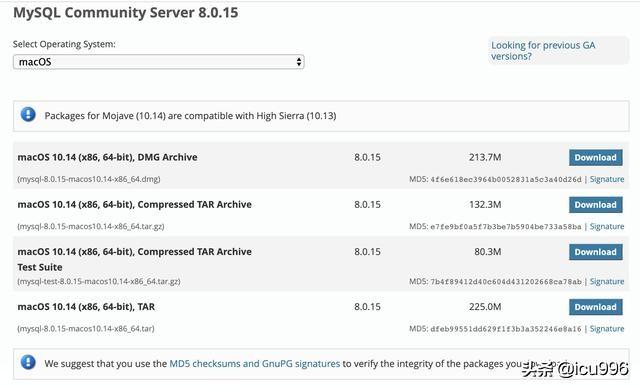640x389 pixels.
Task: Select Packages for Mojave compatibility notice text
Action: pyautogui.click(x=190, y=116)
